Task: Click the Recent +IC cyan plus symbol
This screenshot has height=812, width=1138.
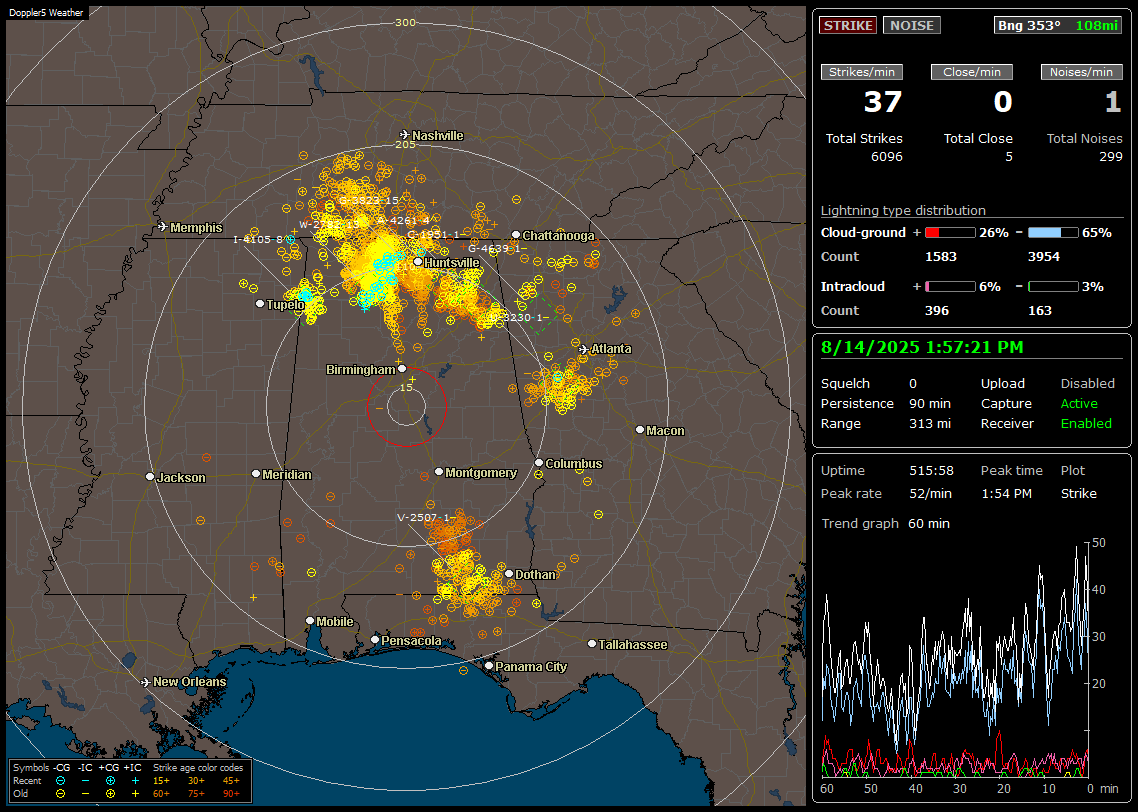Action: (135, 781)
